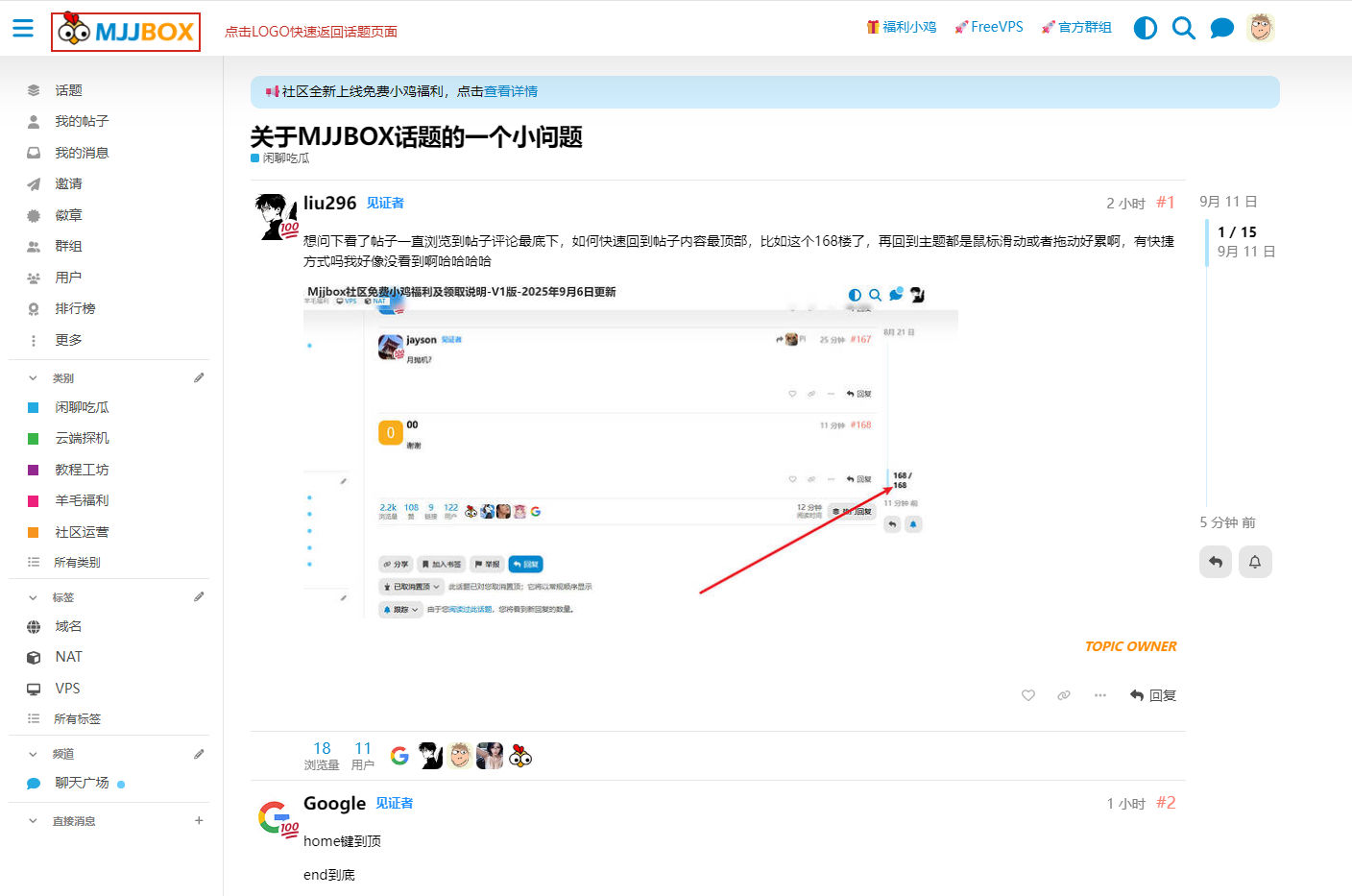Image resolution: width=1352 pixels, height=896 pixels.
Task: Go to 我的帖子 in sidebar
Action: (x=81, y=121)
